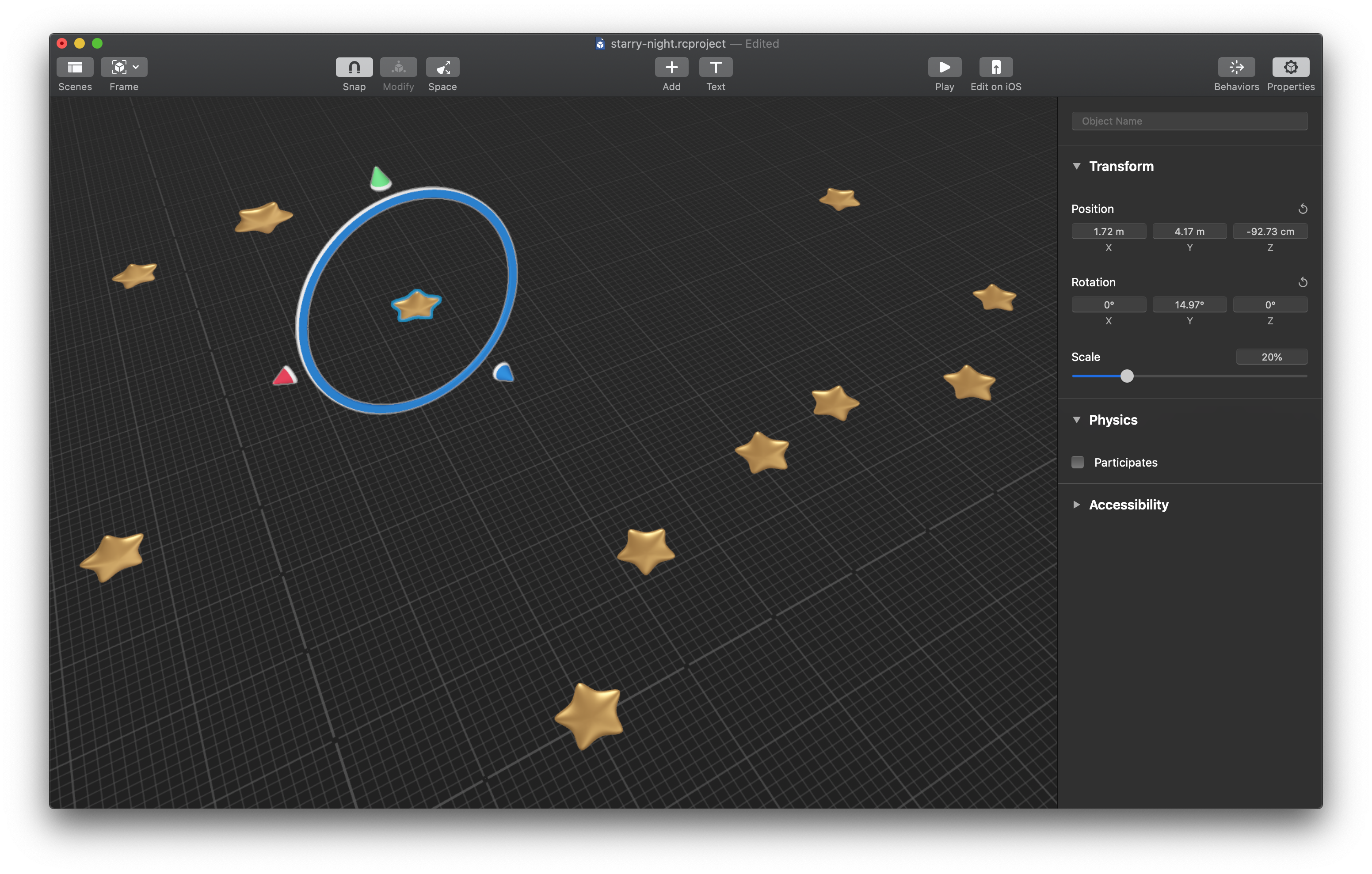The width and height of the screenshot is (1372, 874).
Task: Edit Rotation Z value field
Action: point(1270,305)
